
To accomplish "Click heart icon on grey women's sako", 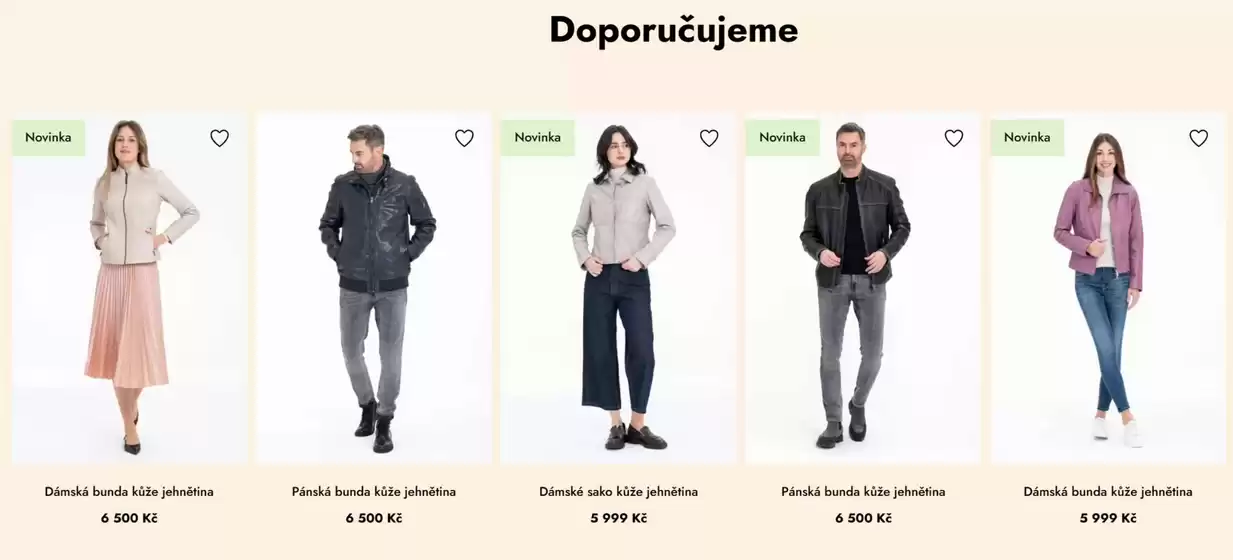I will 709,138.
